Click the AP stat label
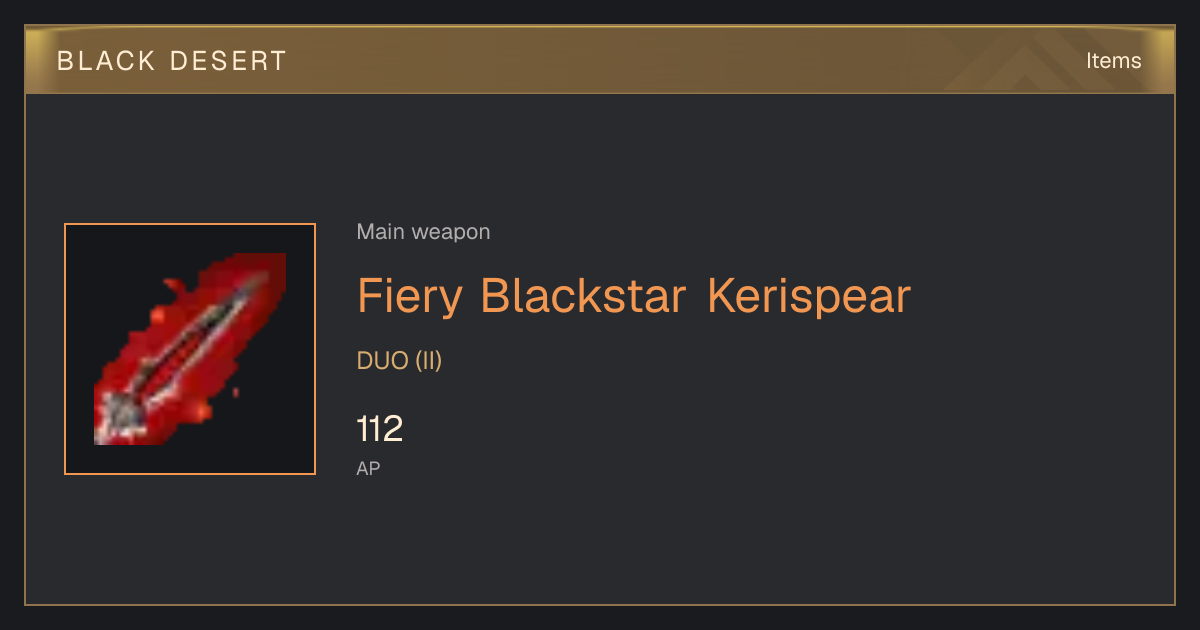Viewport: 1200px width, 630px height. pyautogui.click(x=368, y=468)
